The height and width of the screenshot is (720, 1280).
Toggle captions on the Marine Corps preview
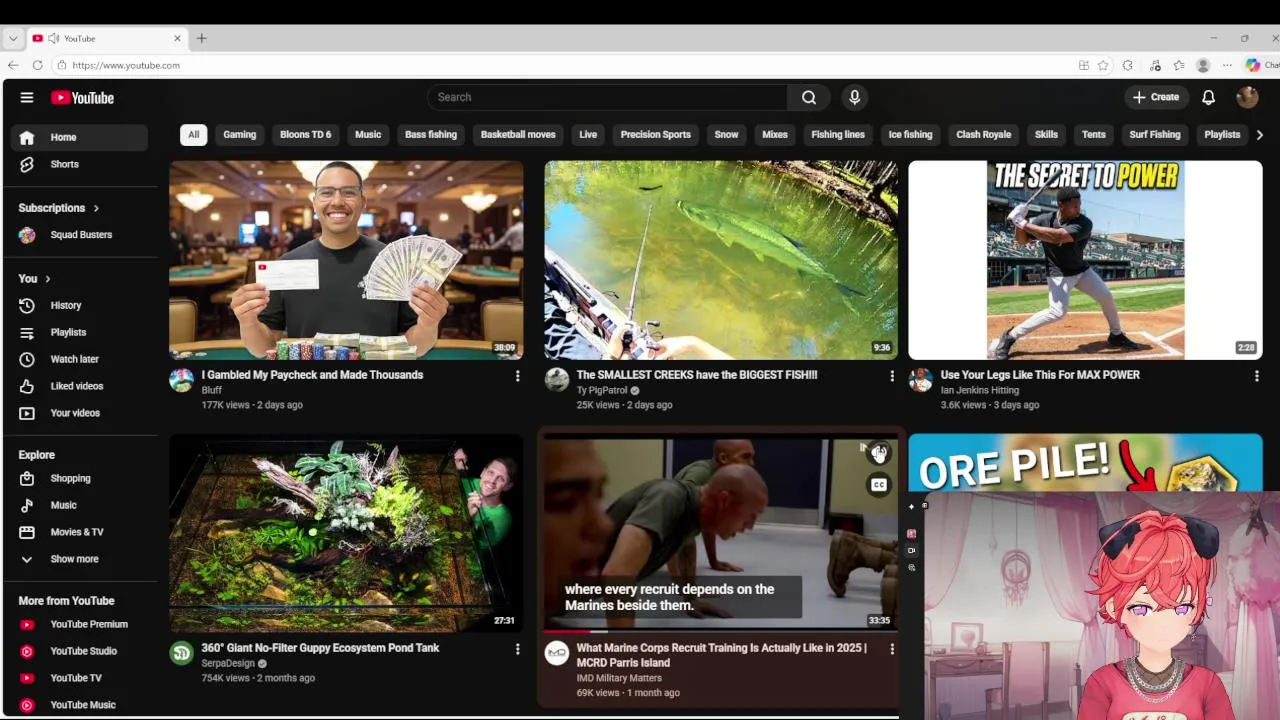click(879, 485)
